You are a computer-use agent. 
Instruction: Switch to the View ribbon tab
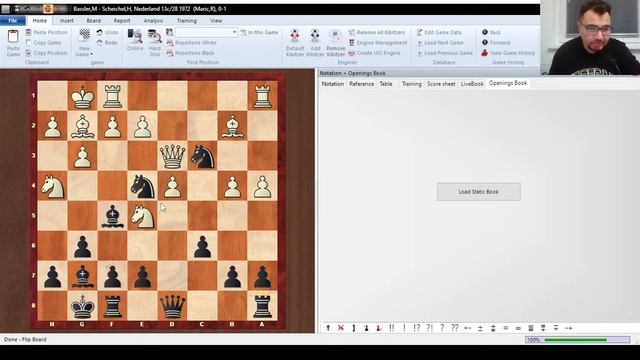tap(216, 20)
